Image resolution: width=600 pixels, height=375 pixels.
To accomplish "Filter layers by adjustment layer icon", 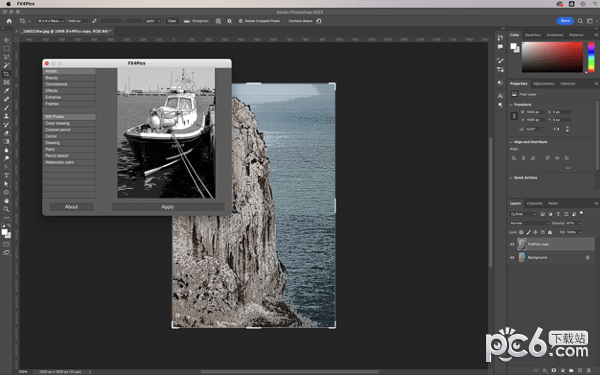I will 550,214.
